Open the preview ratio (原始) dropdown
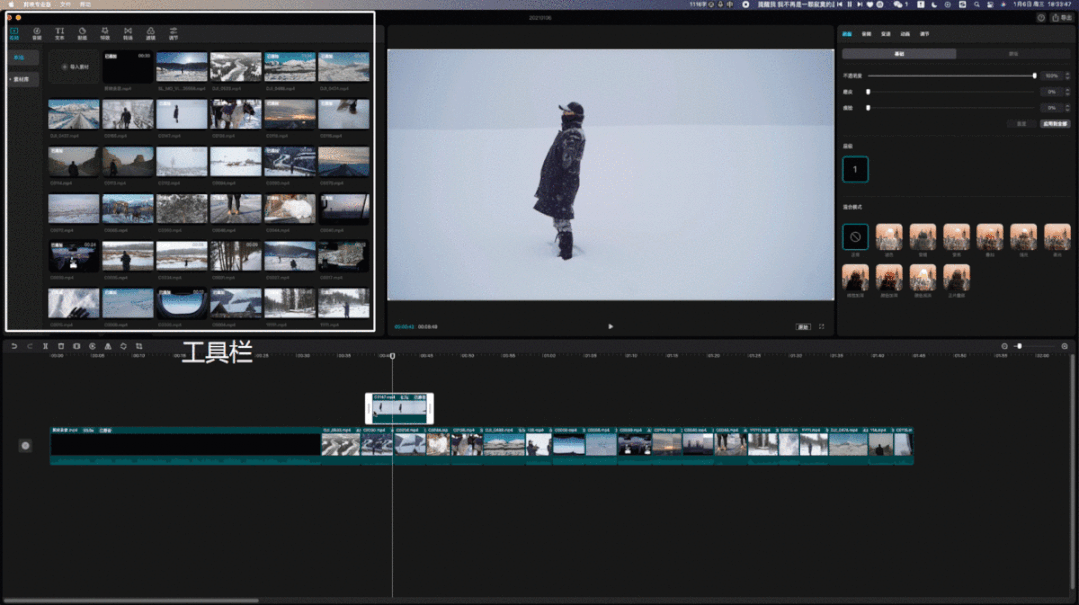 803,326
